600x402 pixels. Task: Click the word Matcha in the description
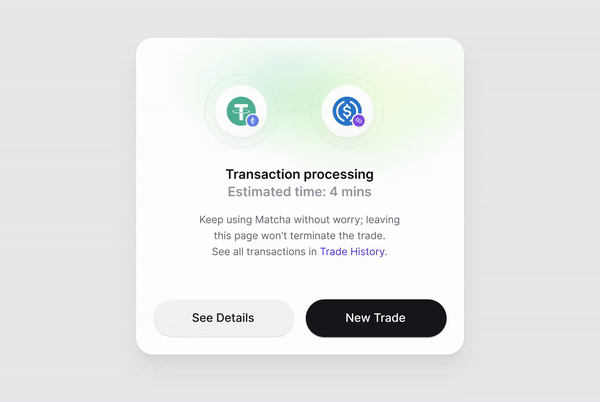(x=273, y=220)
